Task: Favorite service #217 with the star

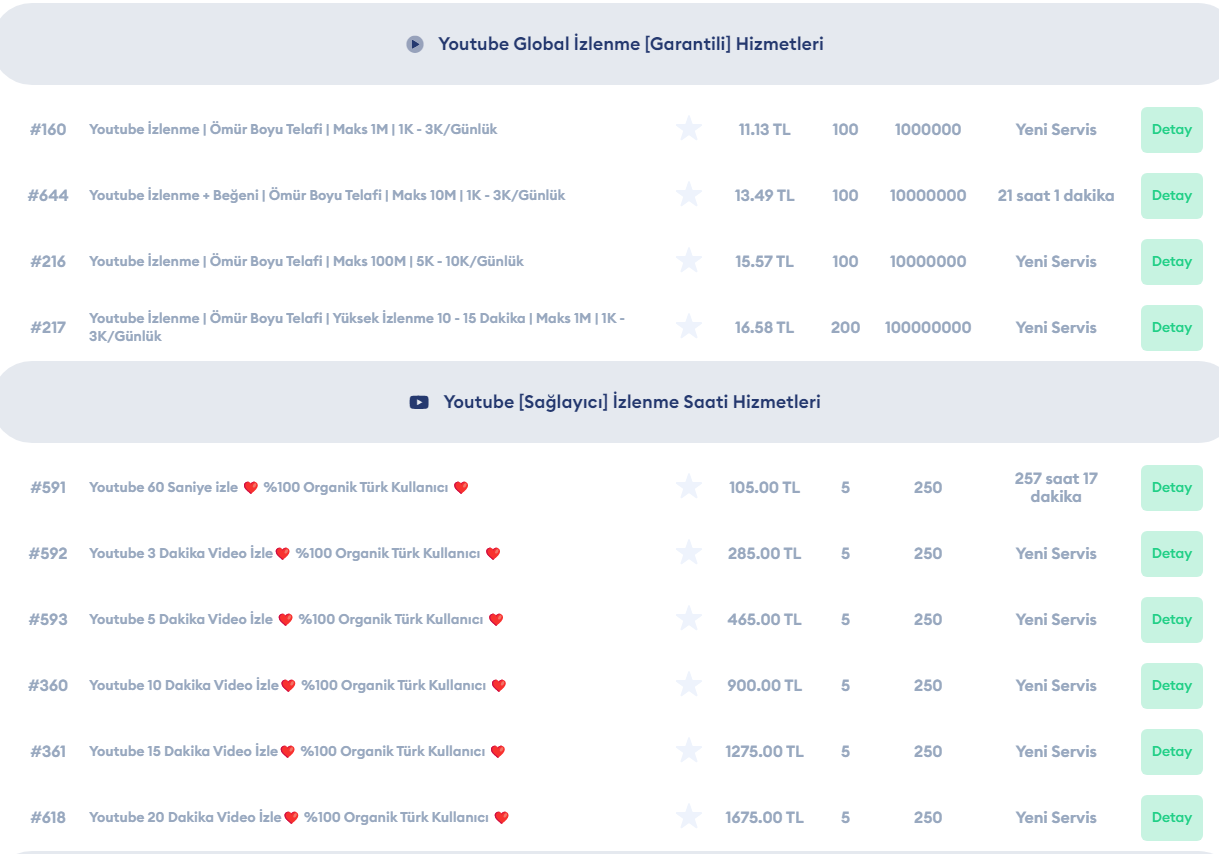Action: (x=688, y=327)
